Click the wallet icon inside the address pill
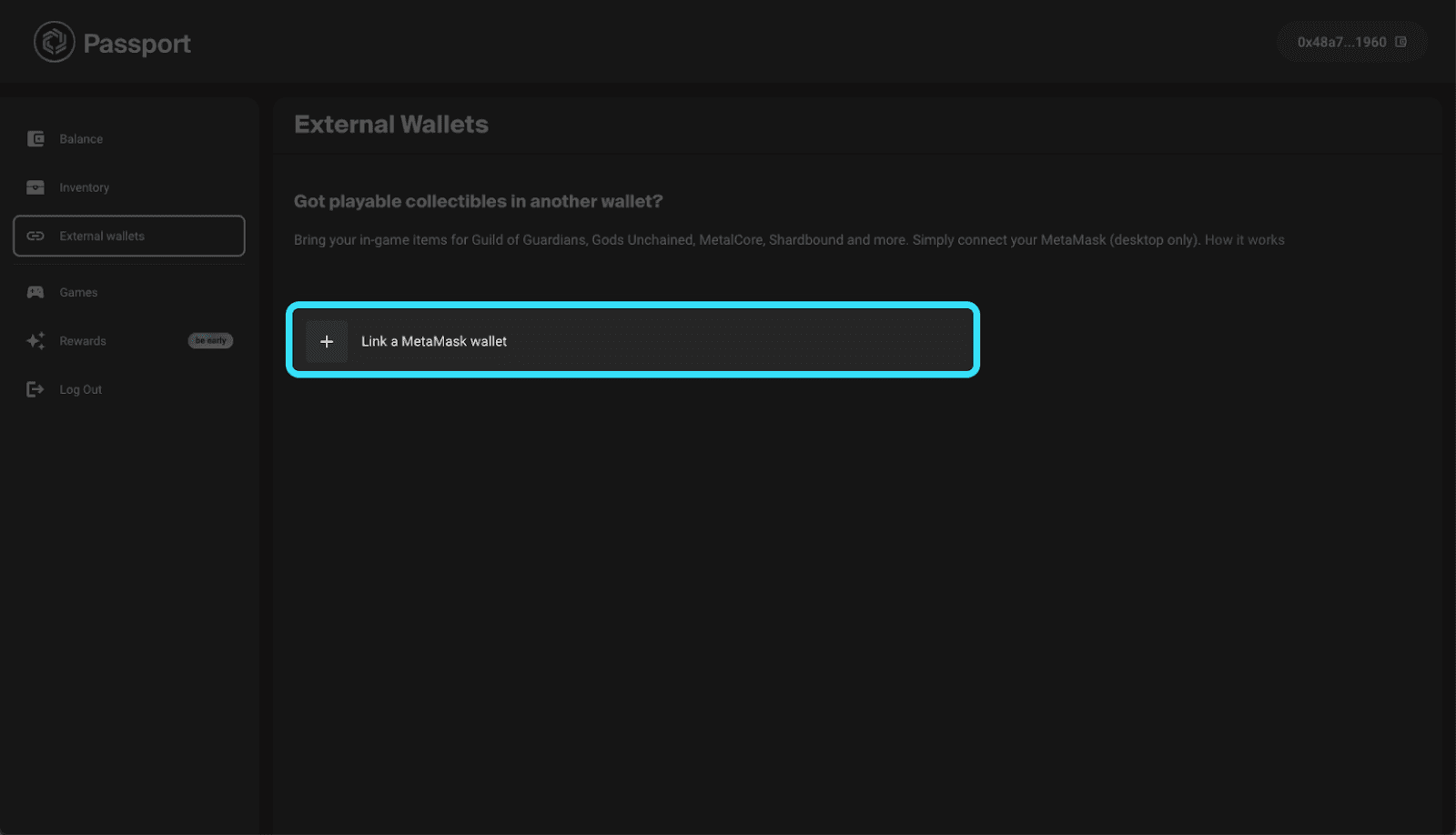This screenshot has height=835, width=1456. 1402,42
